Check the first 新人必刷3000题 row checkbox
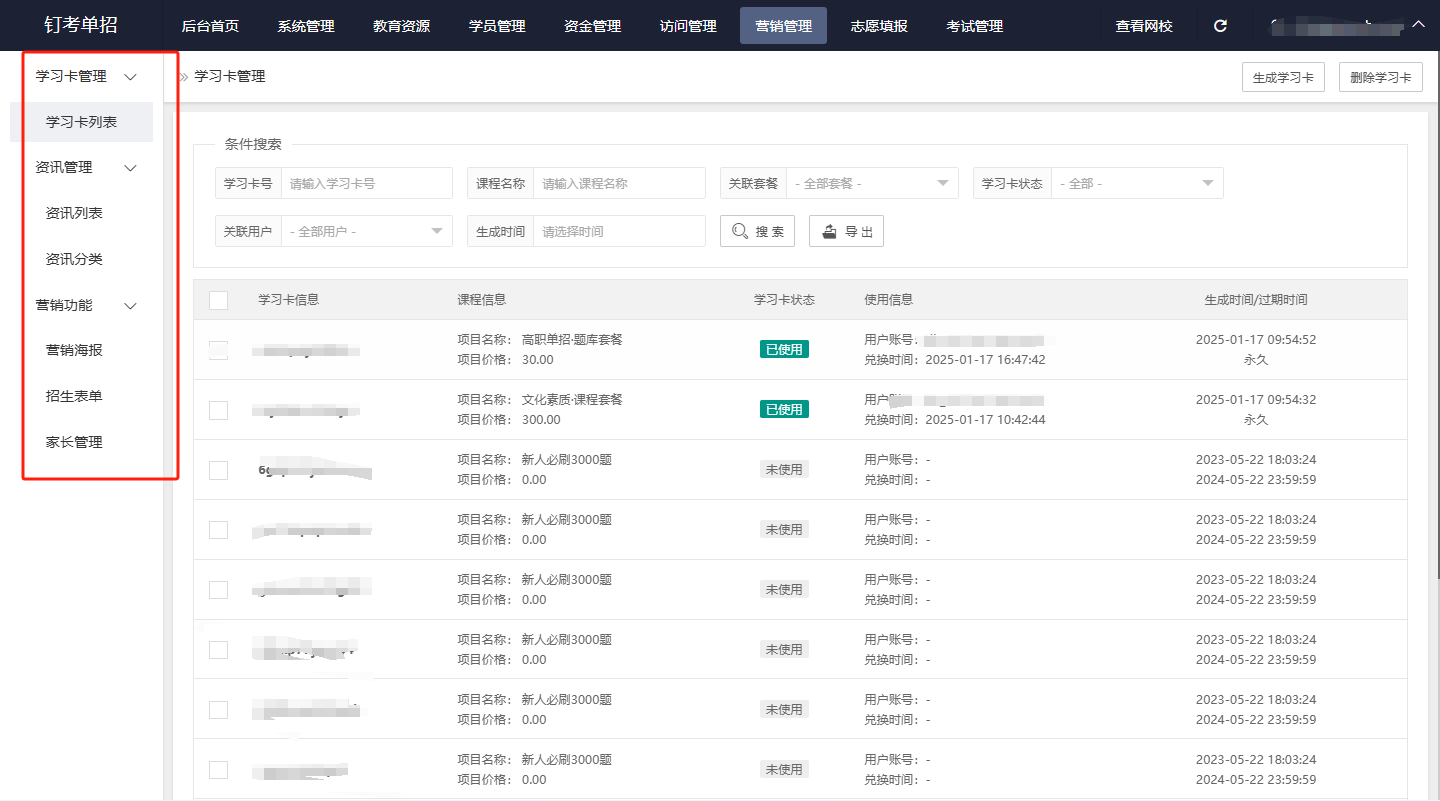Viewport: 1440px width, 801px height. (218, 470)
